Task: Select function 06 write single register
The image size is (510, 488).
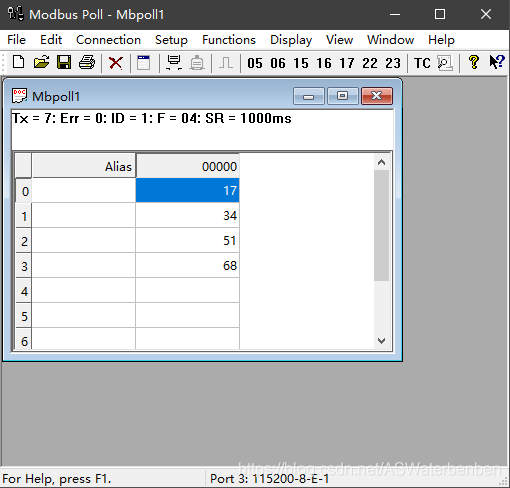Action: (x=278, y=63)
